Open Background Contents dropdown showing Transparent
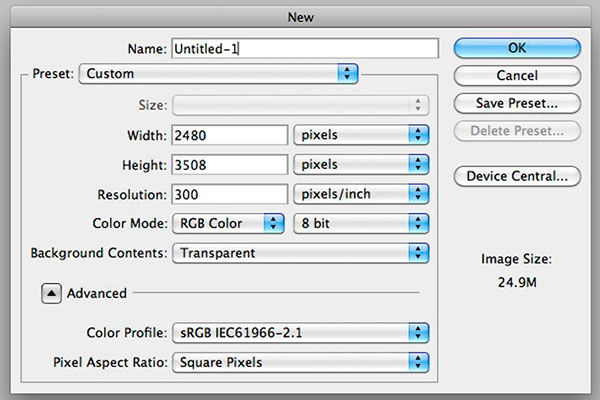The height and width of the screenshot is (400, 600). point(300,253)
